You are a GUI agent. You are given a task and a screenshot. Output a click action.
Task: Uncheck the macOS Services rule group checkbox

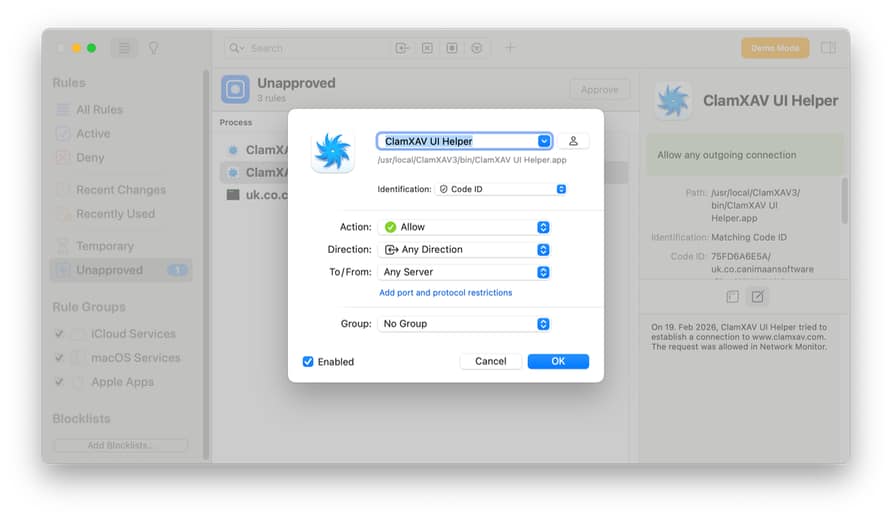pyautogui.click(x=59, y=358)
